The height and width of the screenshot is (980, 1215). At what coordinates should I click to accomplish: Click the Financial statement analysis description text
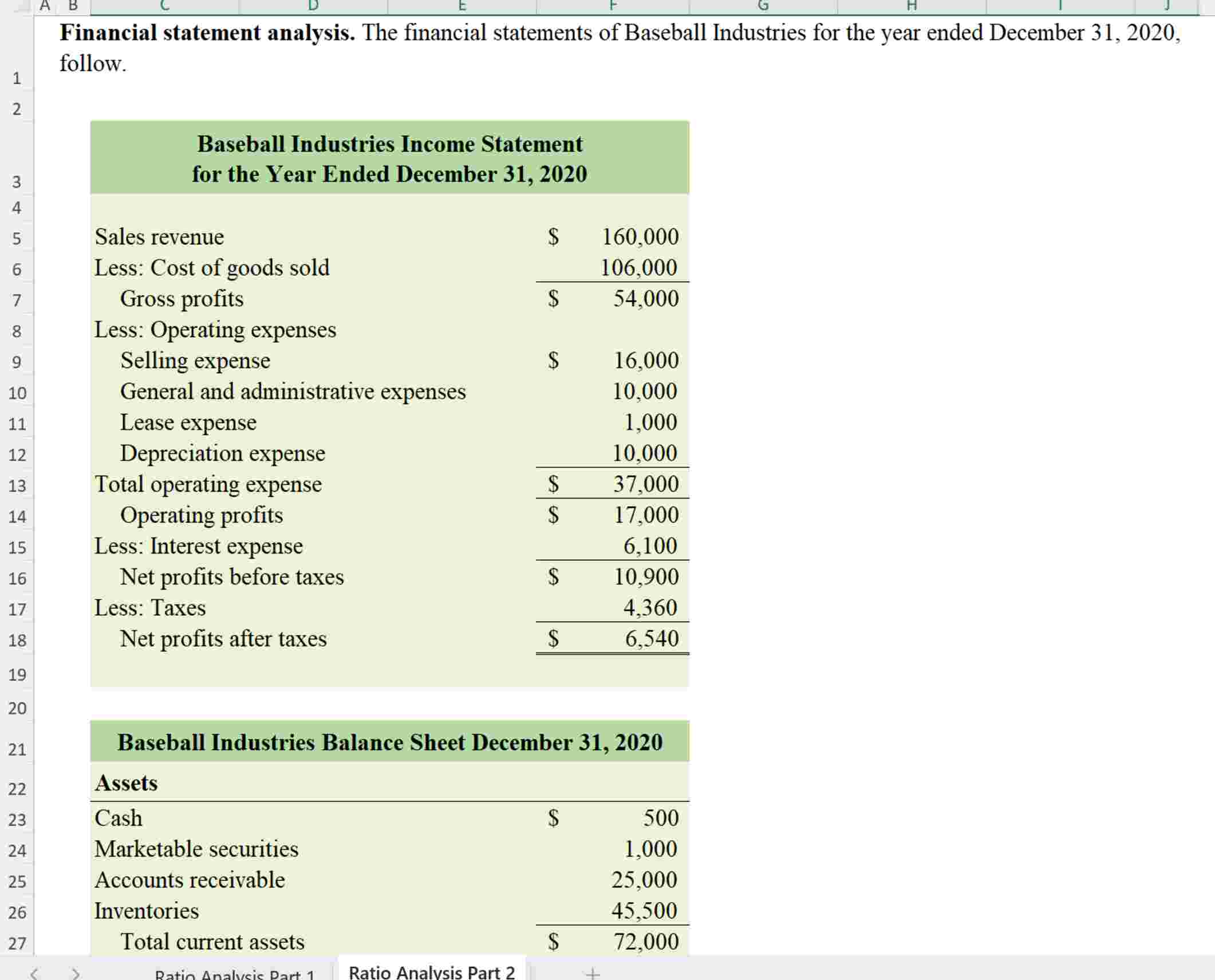tap(620, 48)
